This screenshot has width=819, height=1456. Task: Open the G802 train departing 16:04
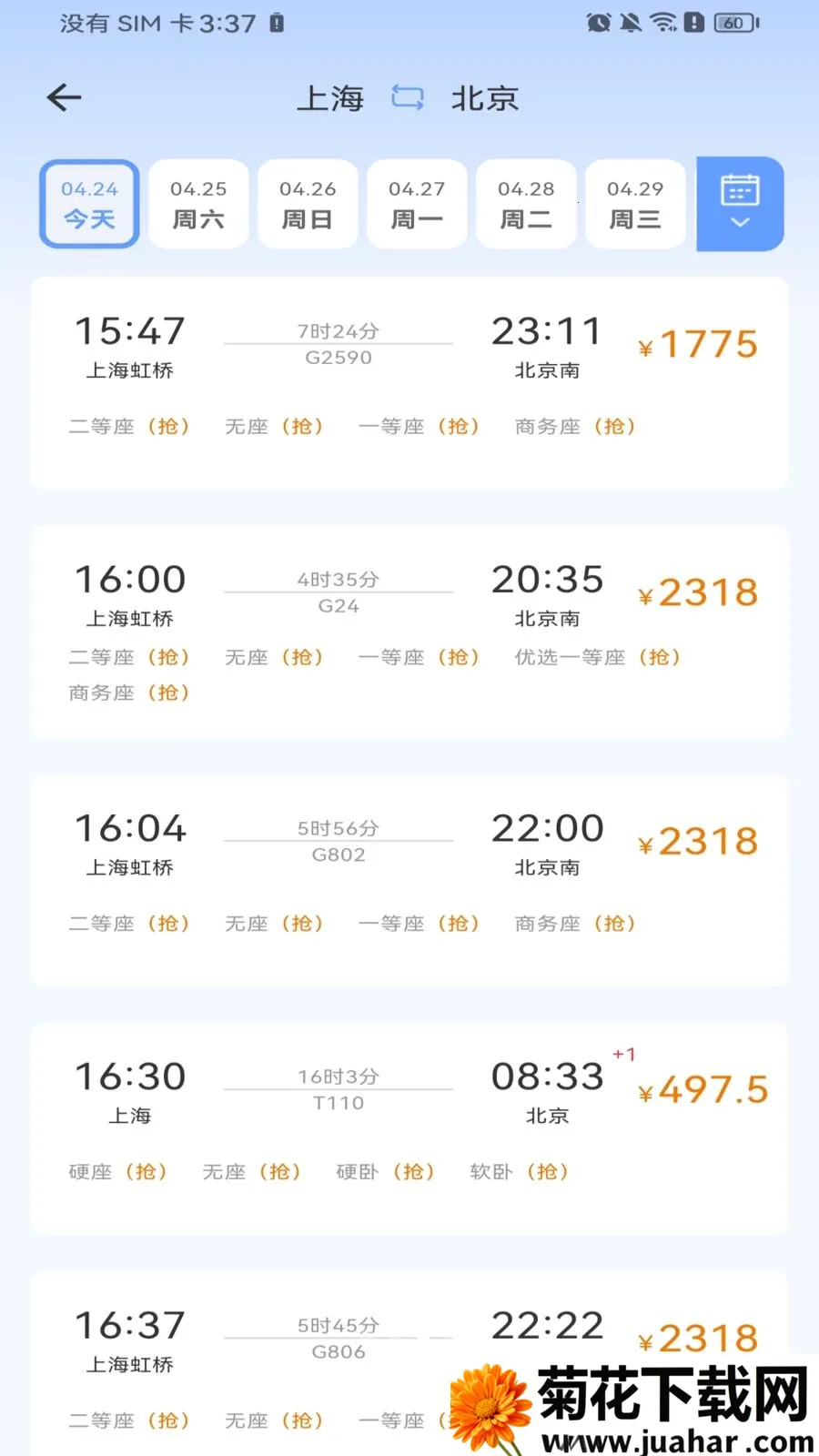(409, 880)
